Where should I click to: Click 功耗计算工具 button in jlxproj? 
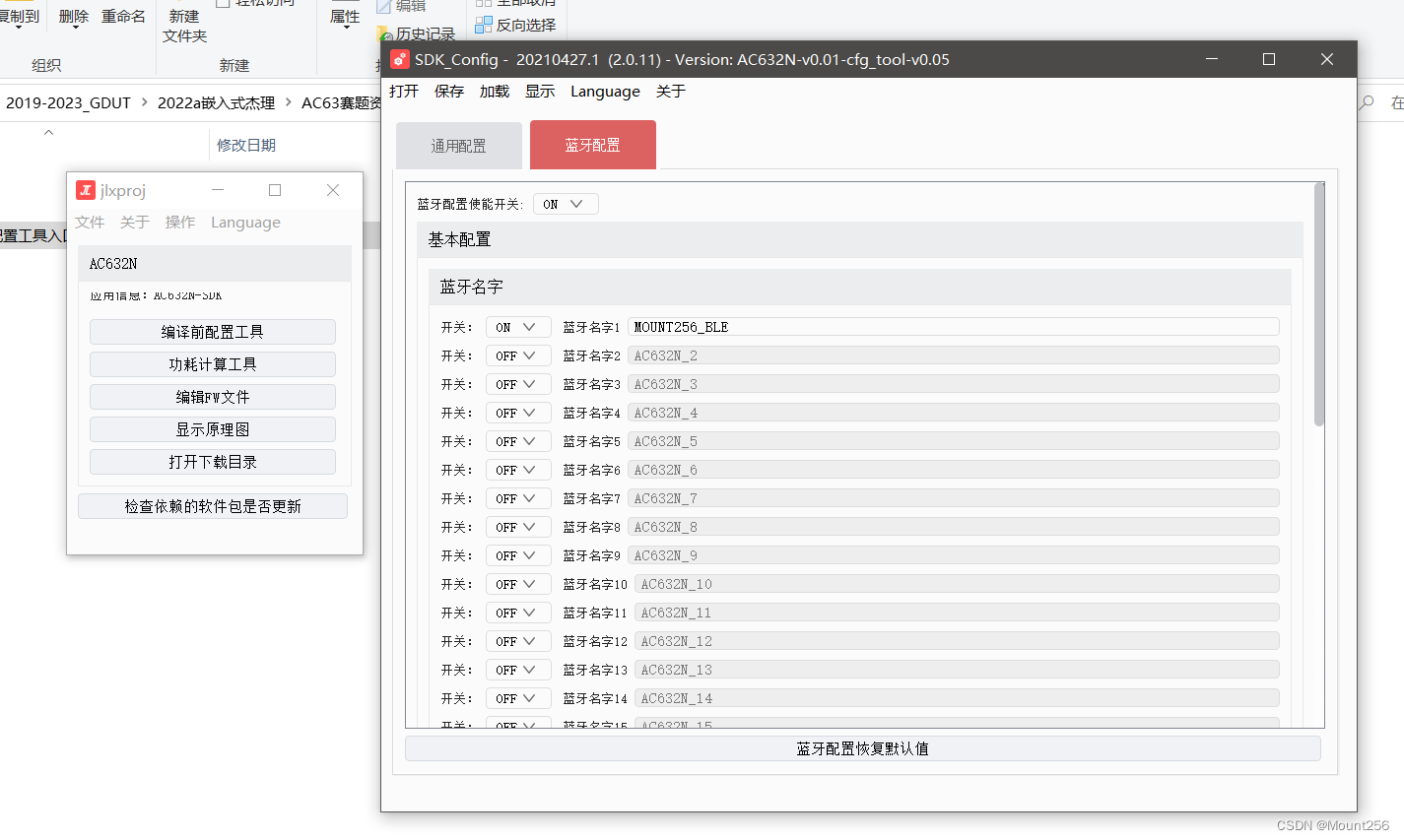(213, 364)
